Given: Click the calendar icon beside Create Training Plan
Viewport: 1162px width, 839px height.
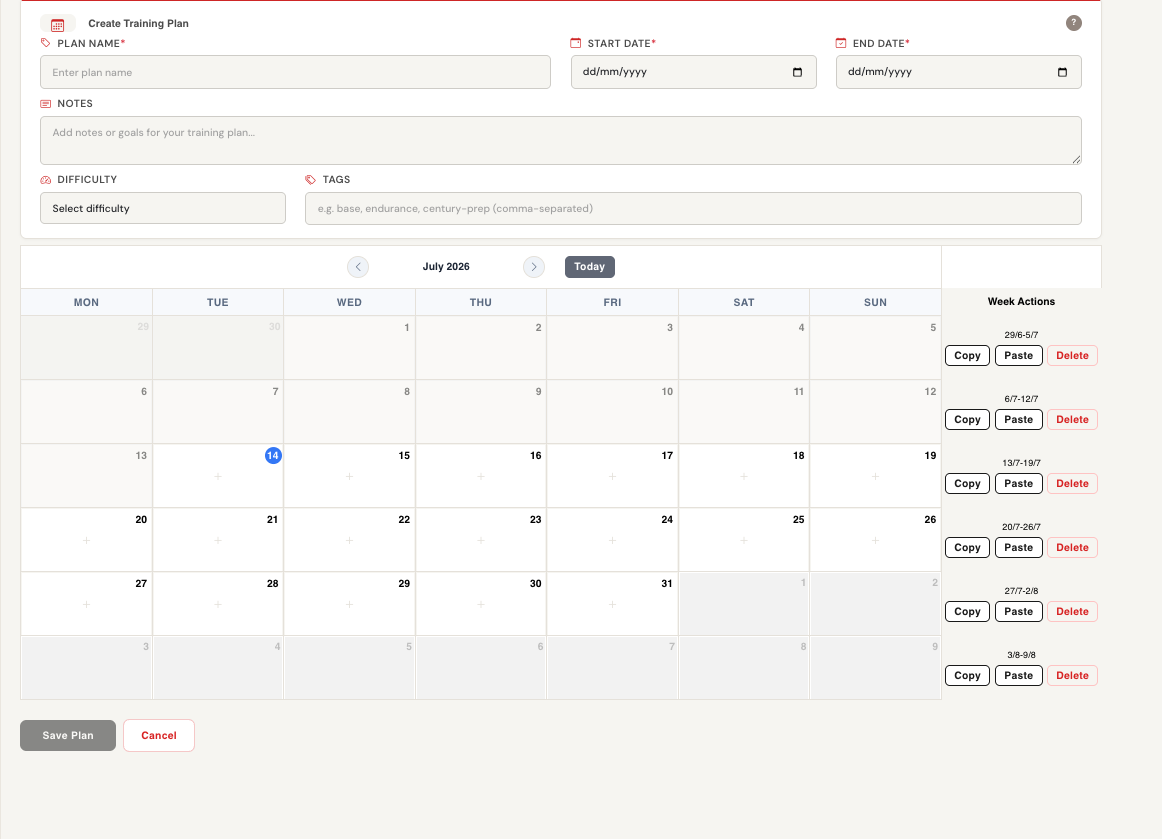Looking at the screenshot, I should (x=57, y=24).
